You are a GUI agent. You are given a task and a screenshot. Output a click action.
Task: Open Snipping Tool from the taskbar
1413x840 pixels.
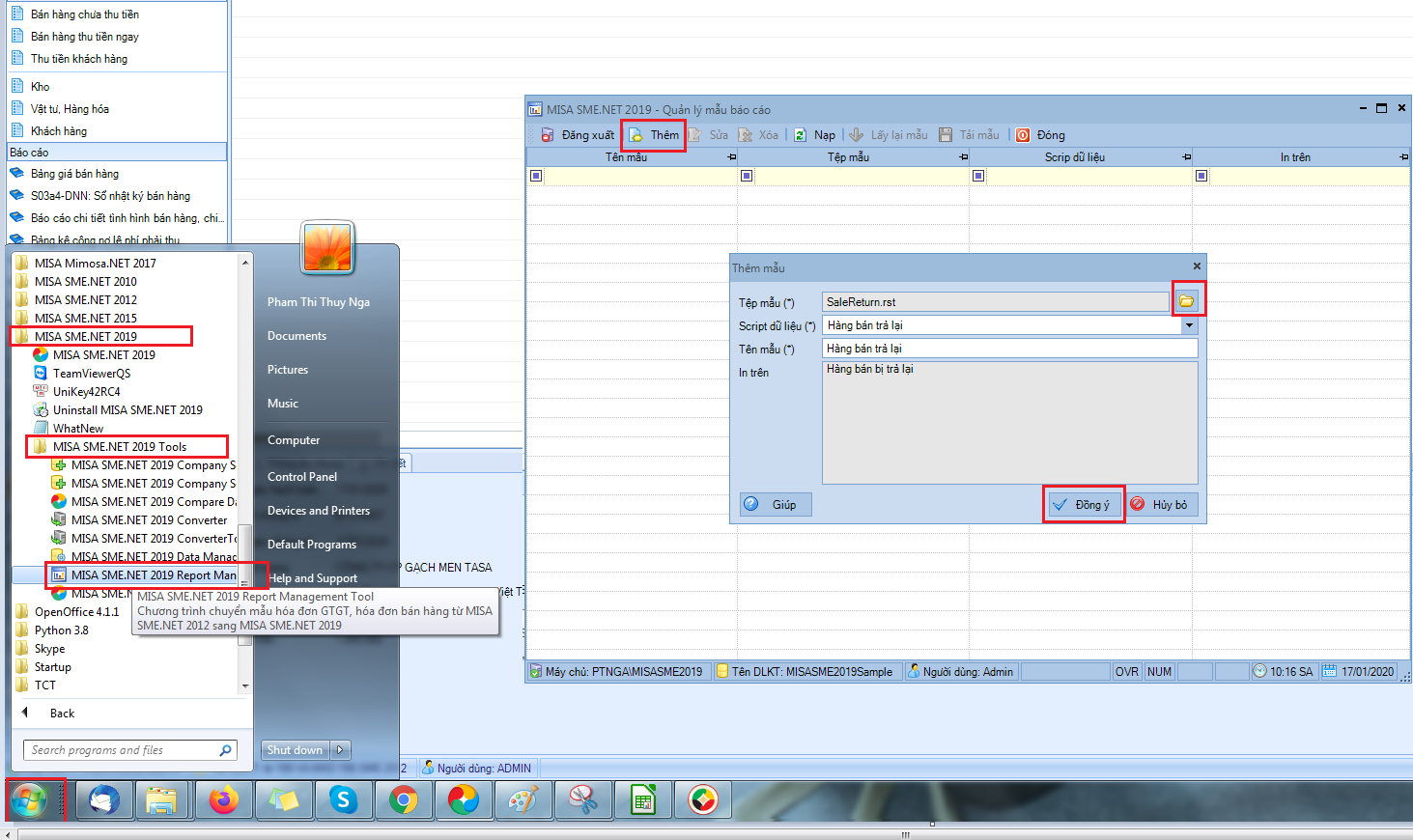[583, 800]
